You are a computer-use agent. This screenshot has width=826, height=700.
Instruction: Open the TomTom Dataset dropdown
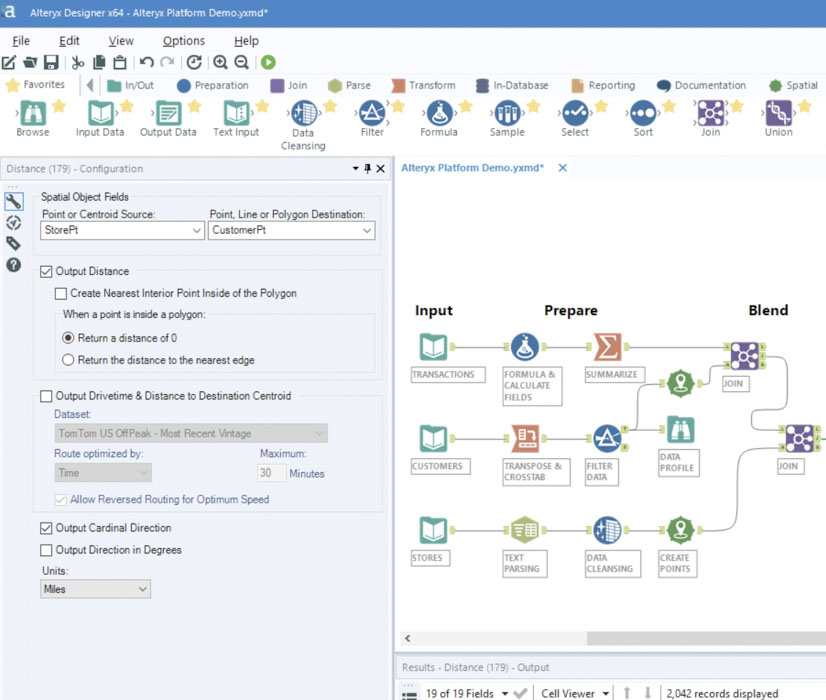(191, 433)
